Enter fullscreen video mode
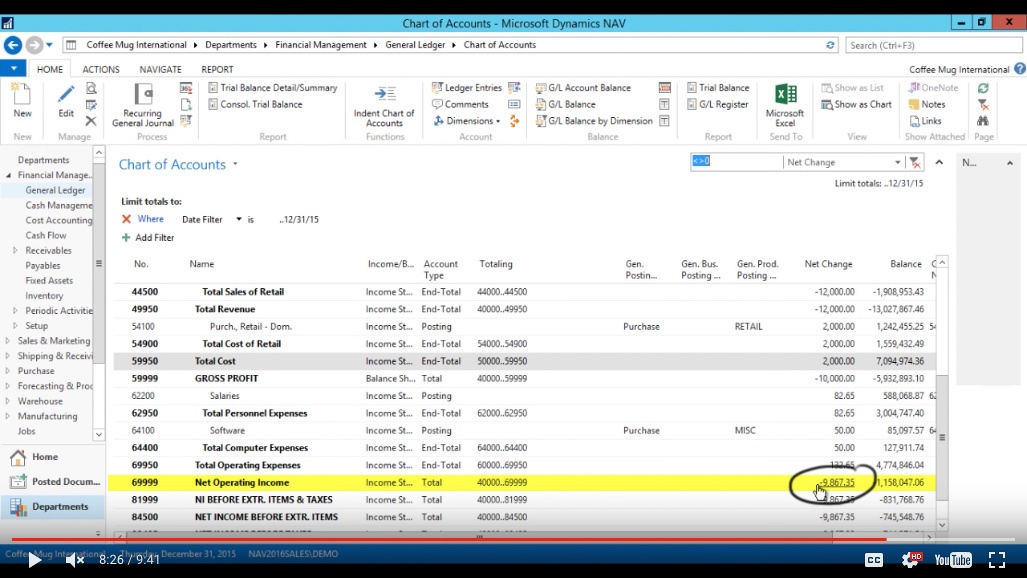 click(x=997, y=560)
